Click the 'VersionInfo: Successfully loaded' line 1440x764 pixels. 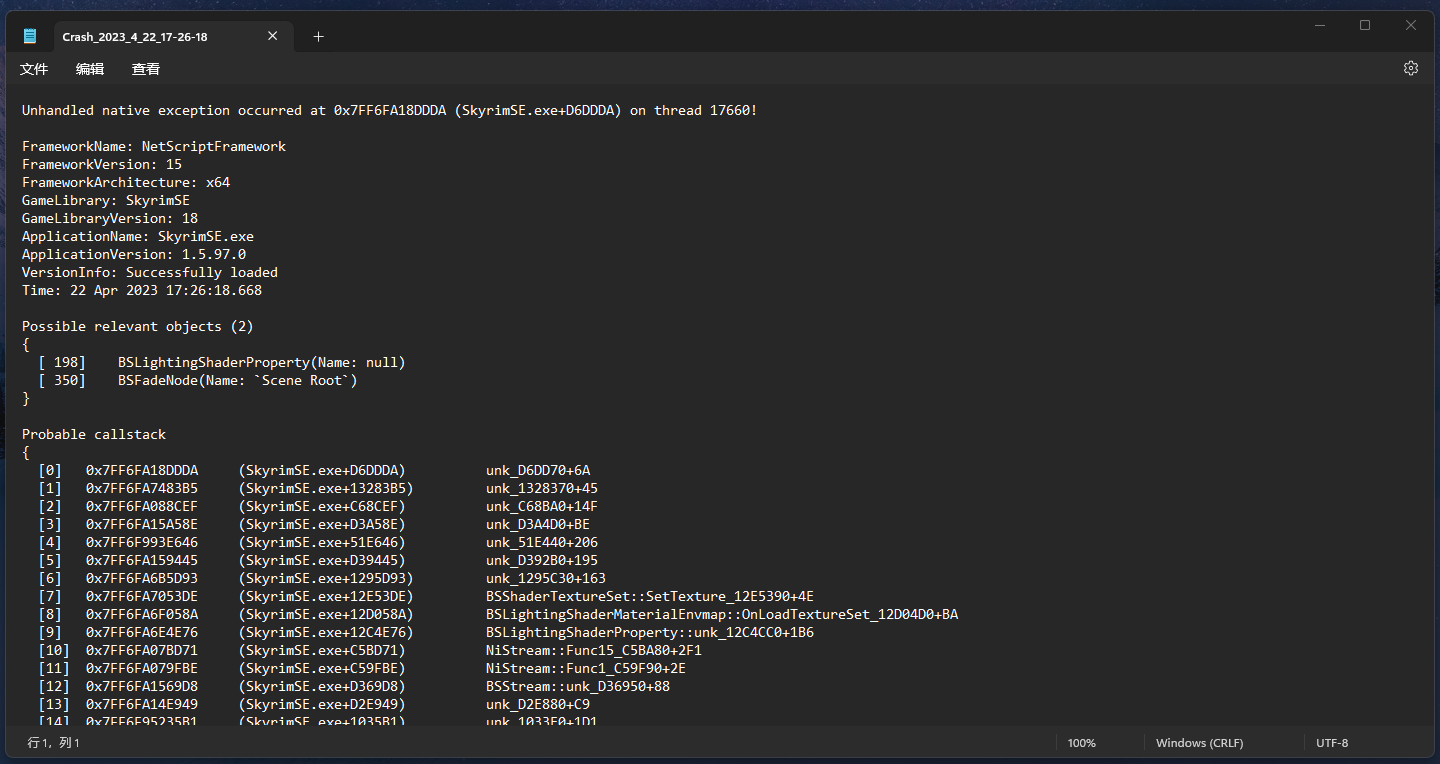pyautogui.click(x=150, y=272)
